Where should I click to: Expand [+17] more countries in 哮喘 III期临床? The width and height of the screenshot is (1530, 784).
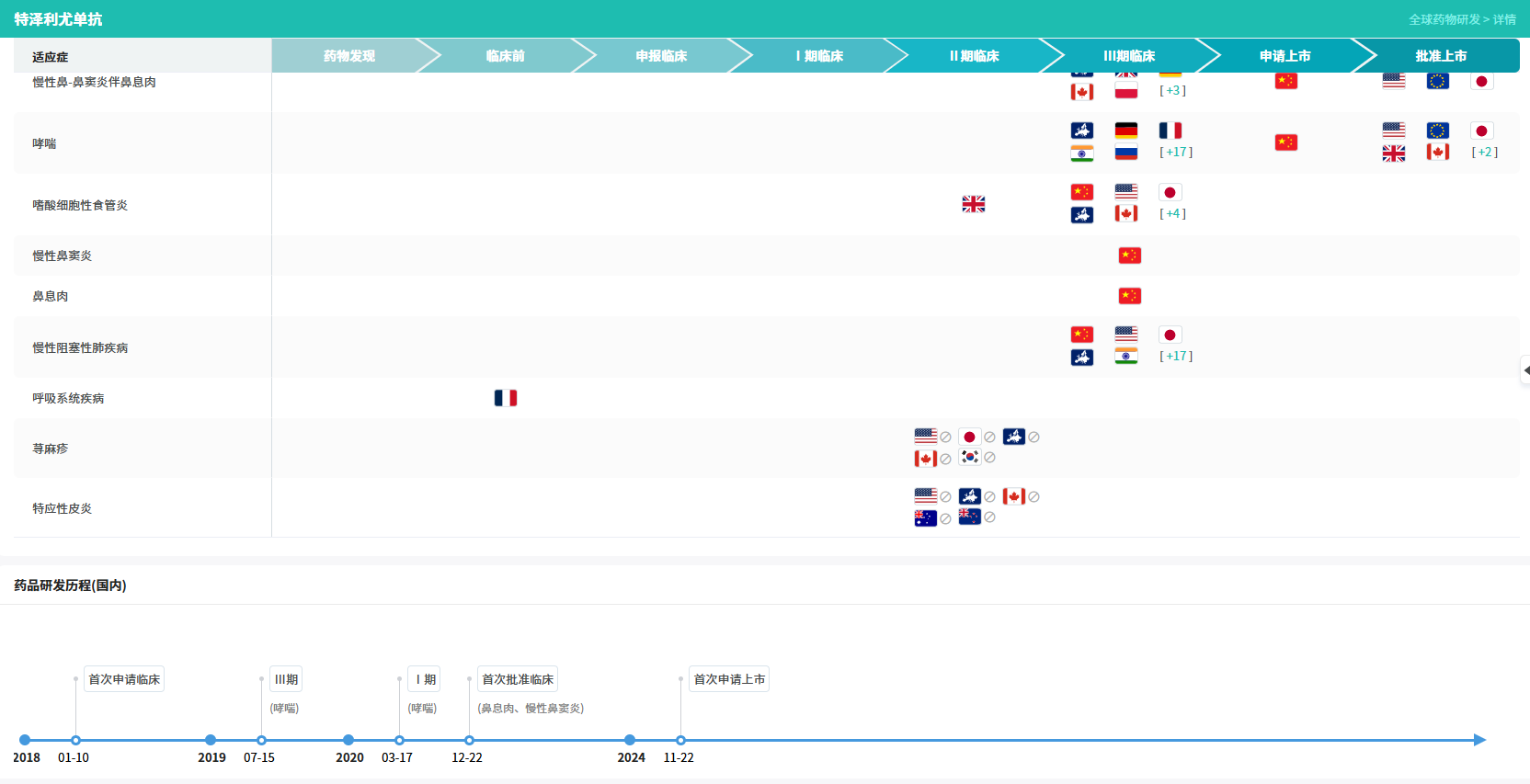tap(1176, 153)
